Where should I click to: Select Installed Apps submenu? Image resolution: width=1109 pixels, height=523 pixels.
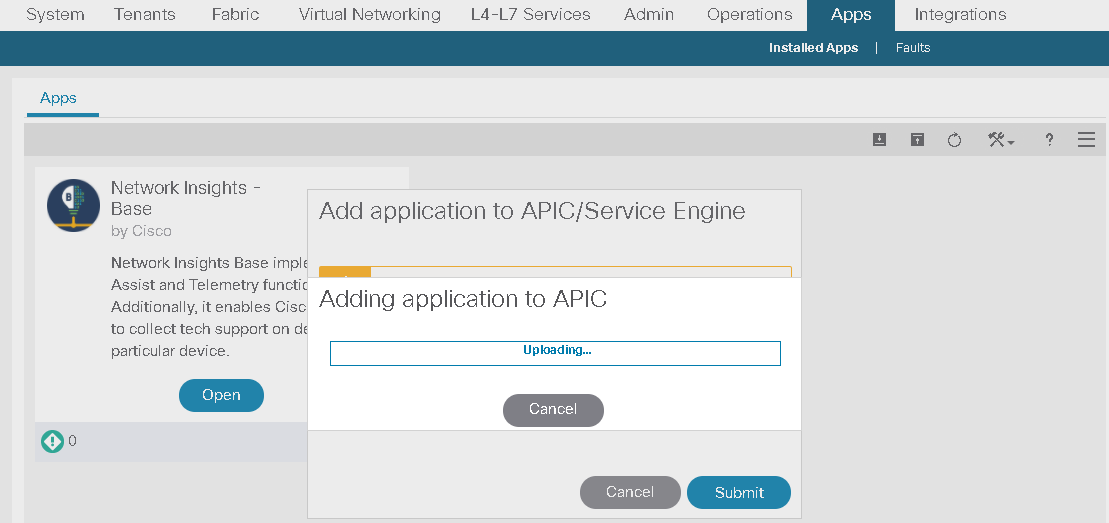coord(813,47)
